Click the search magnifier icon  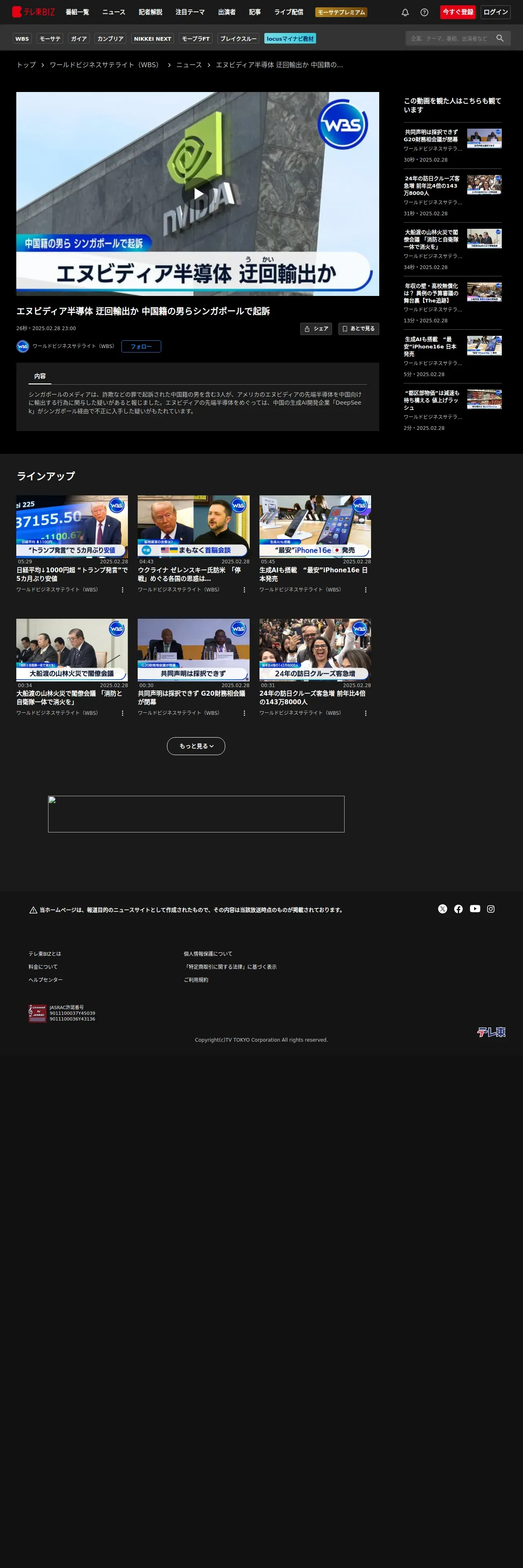[500, 38]
